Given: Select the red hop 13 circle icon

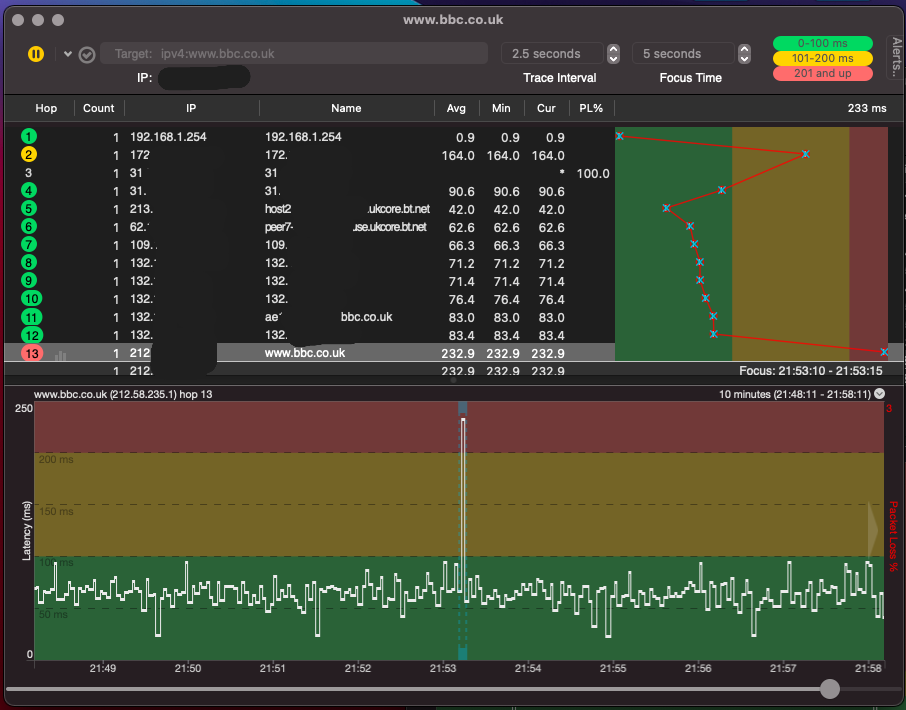Looking at the screenshot, I should pos(31,353).
